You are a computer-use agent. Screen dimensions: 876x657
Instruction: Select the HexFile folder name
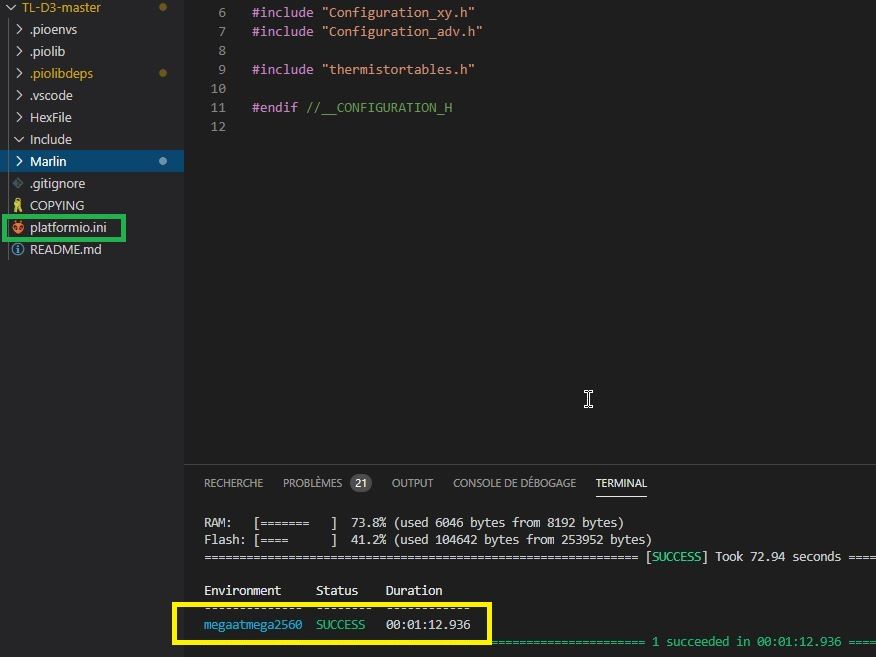coord(51,117)
